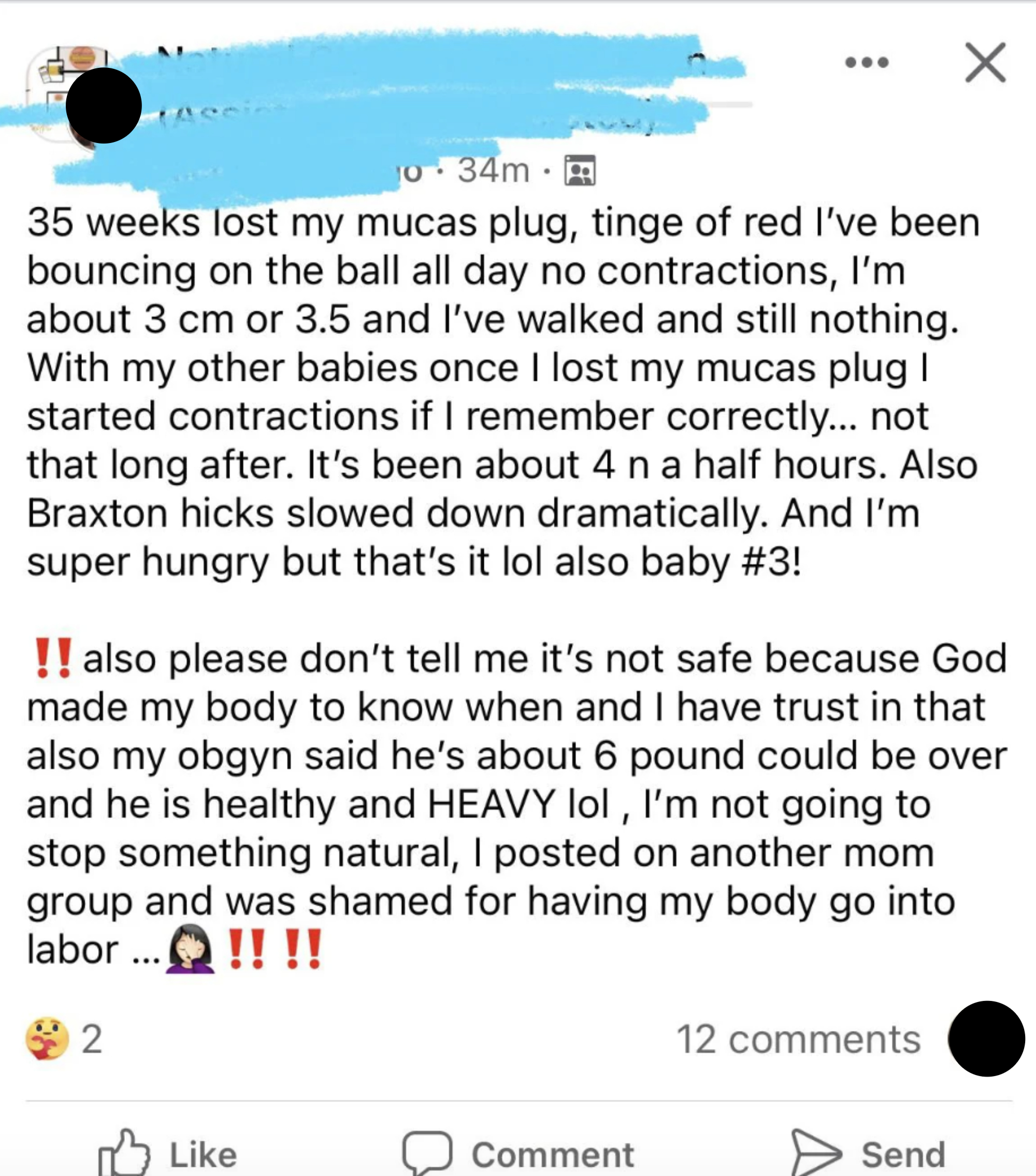Click the facepalm emoji in the post

(191, 949)
